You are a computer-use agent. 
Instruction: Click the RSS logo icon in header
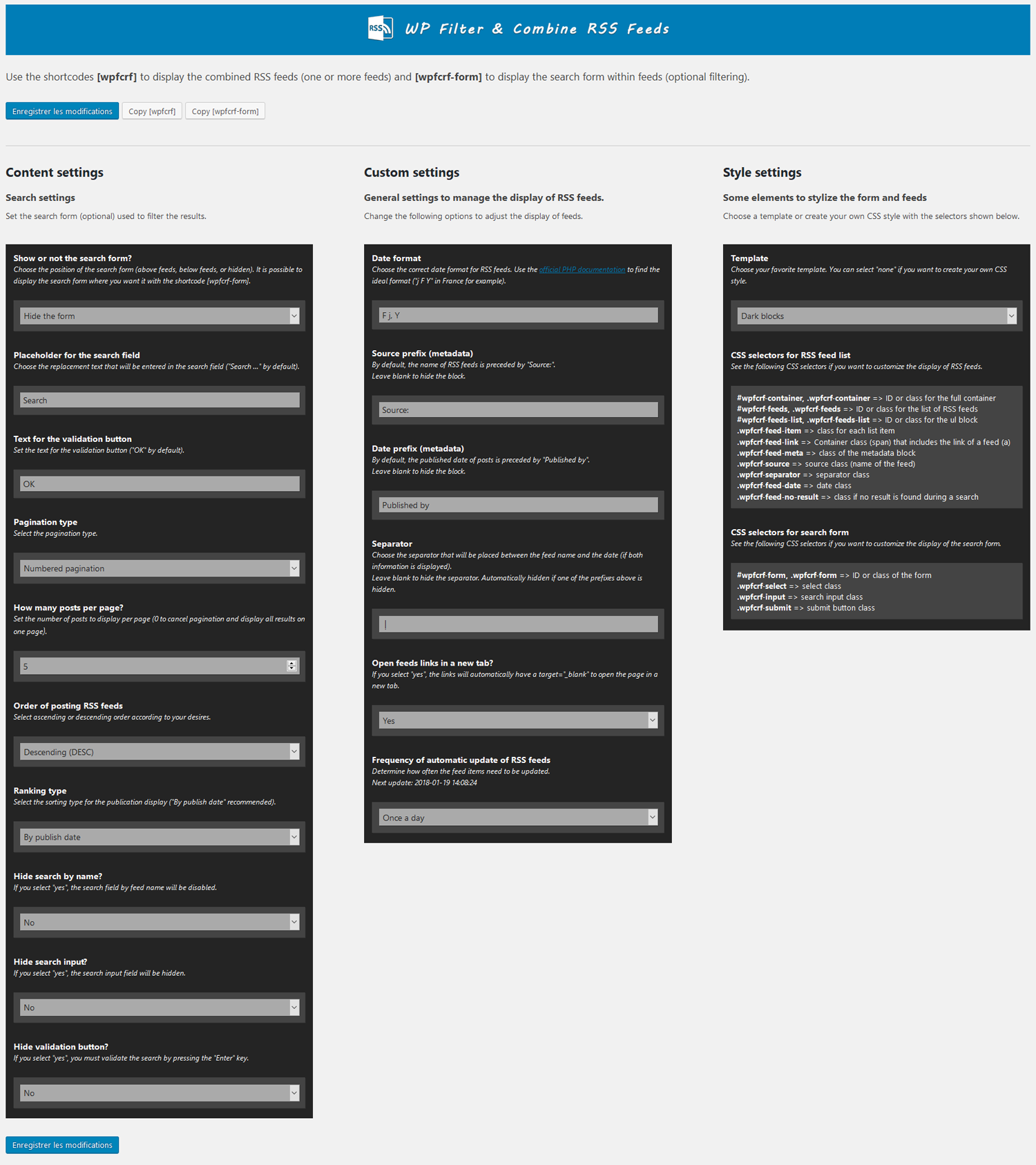pos(381,28)
